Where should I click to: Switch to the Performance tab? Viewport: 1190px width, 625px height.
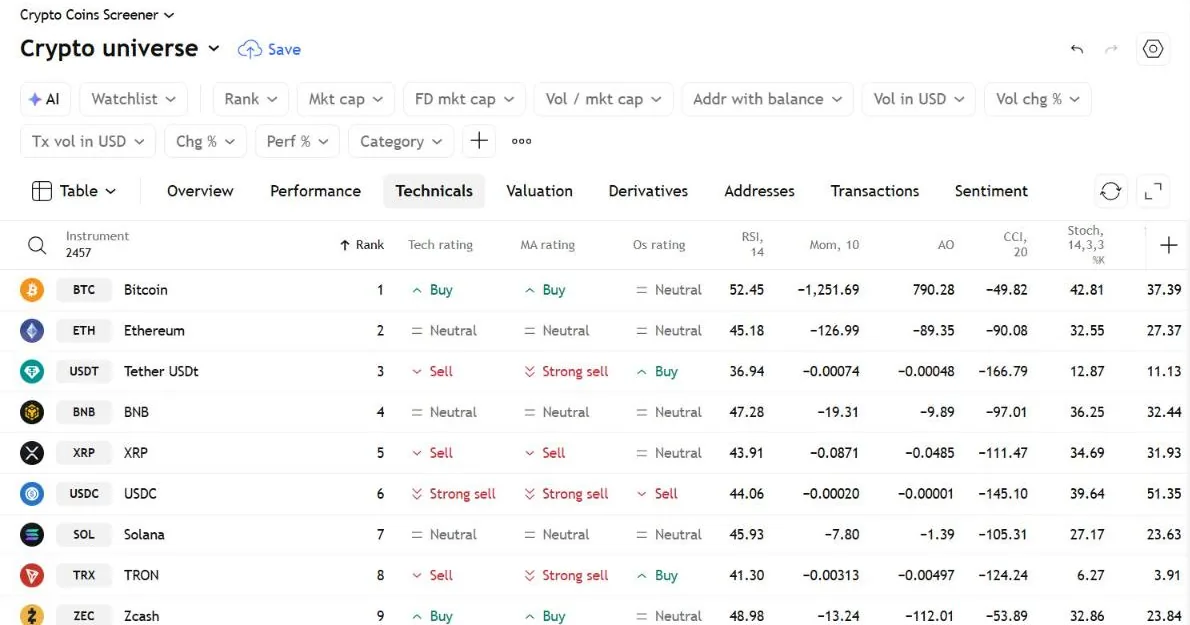click(315, 191)
